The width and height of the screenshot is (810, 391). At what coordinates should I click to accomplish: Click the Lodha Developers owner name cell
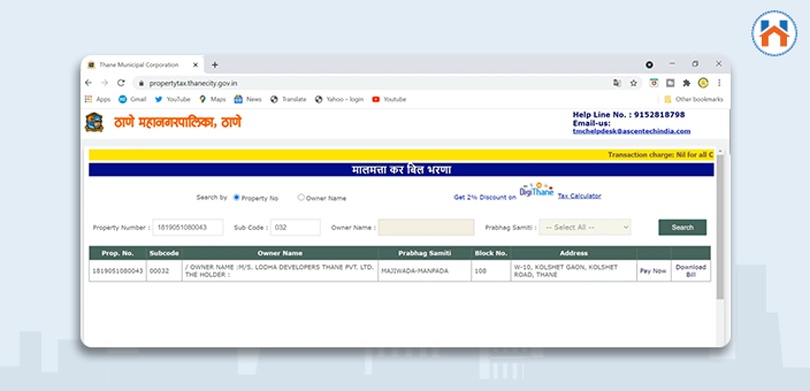[x=280, y=271]
